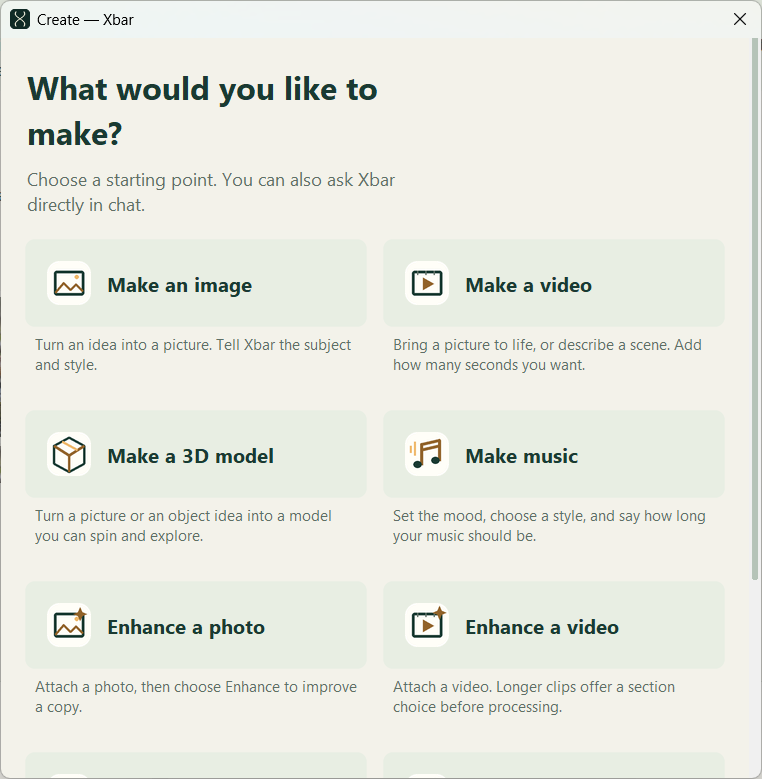Select the Make music card
The width and height of the screenshot is (762, 779).
point(554,454)
